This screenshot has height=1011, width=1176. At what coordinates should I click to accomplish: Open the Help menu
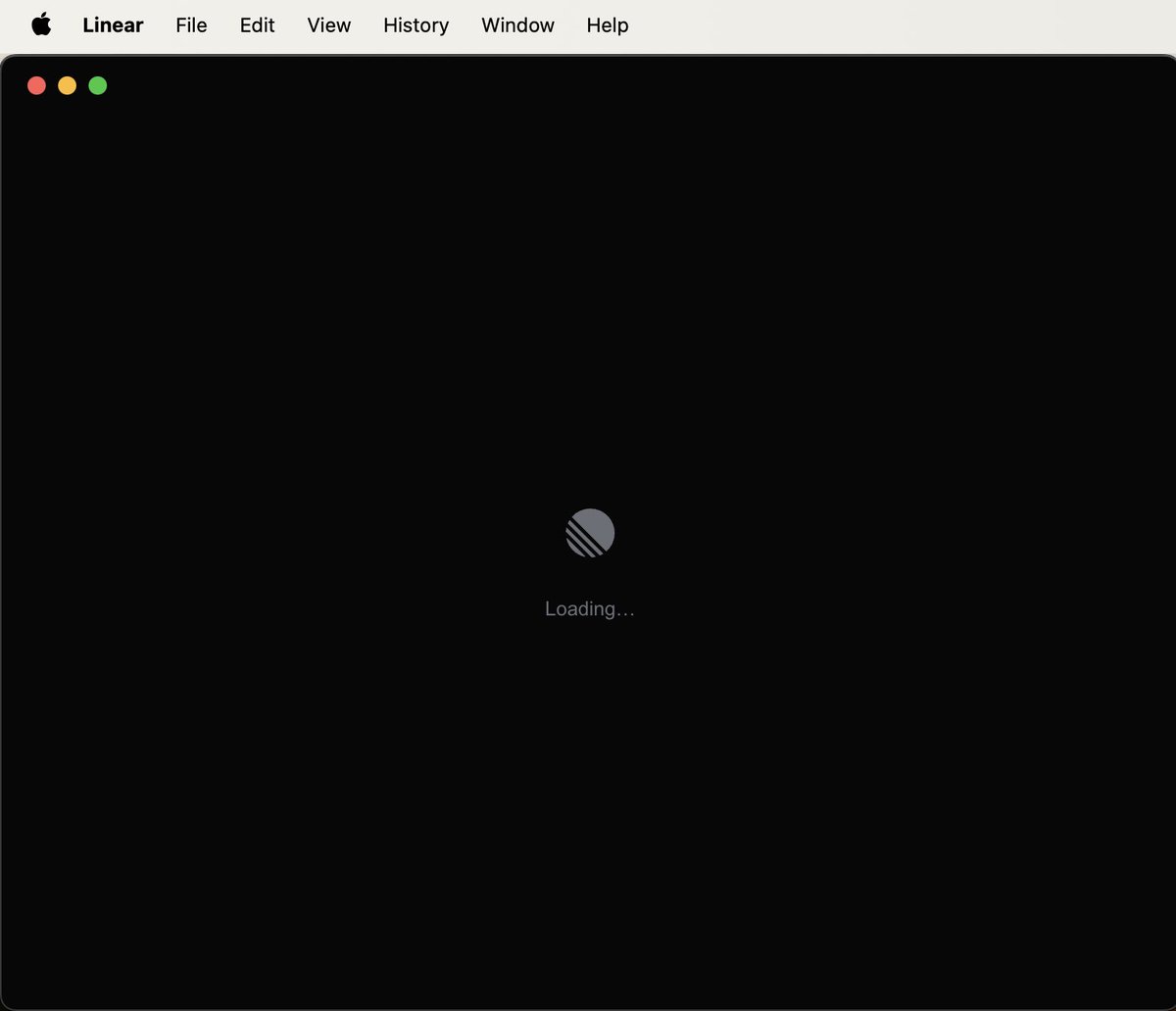tap(608, 25)
